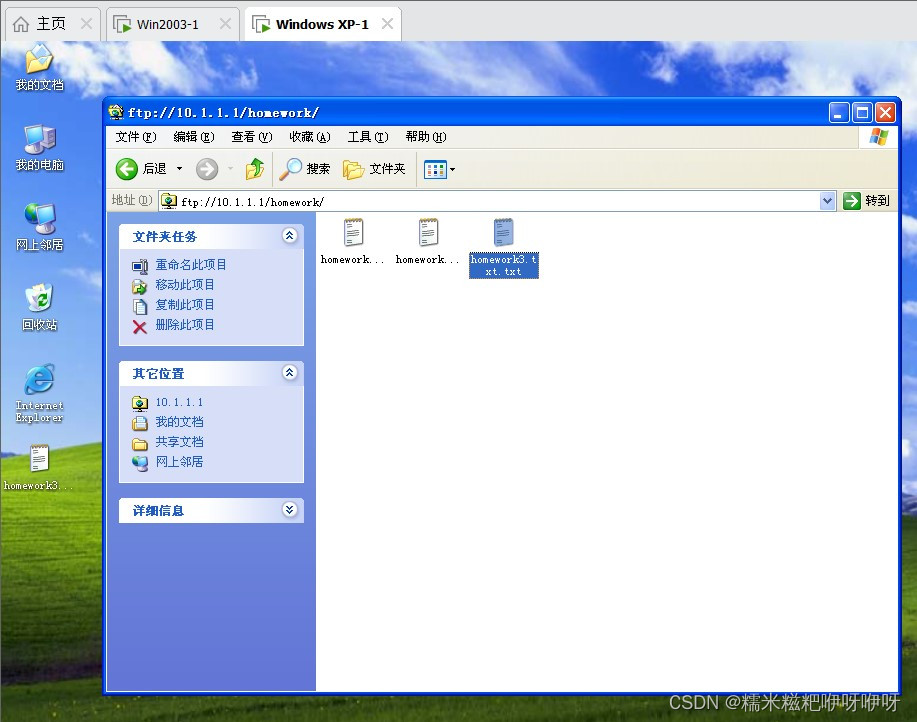This screenshot has height=722, width=917.
Task: Toggle the Folders (文件夹) pane button
Action: (x=374, y=169)
